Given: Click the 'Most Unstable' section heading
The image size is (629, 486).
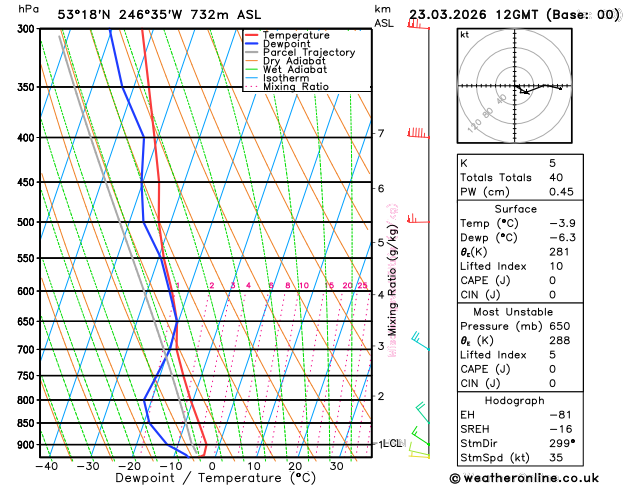Looking at the screenshot, I should pos(513,312).
